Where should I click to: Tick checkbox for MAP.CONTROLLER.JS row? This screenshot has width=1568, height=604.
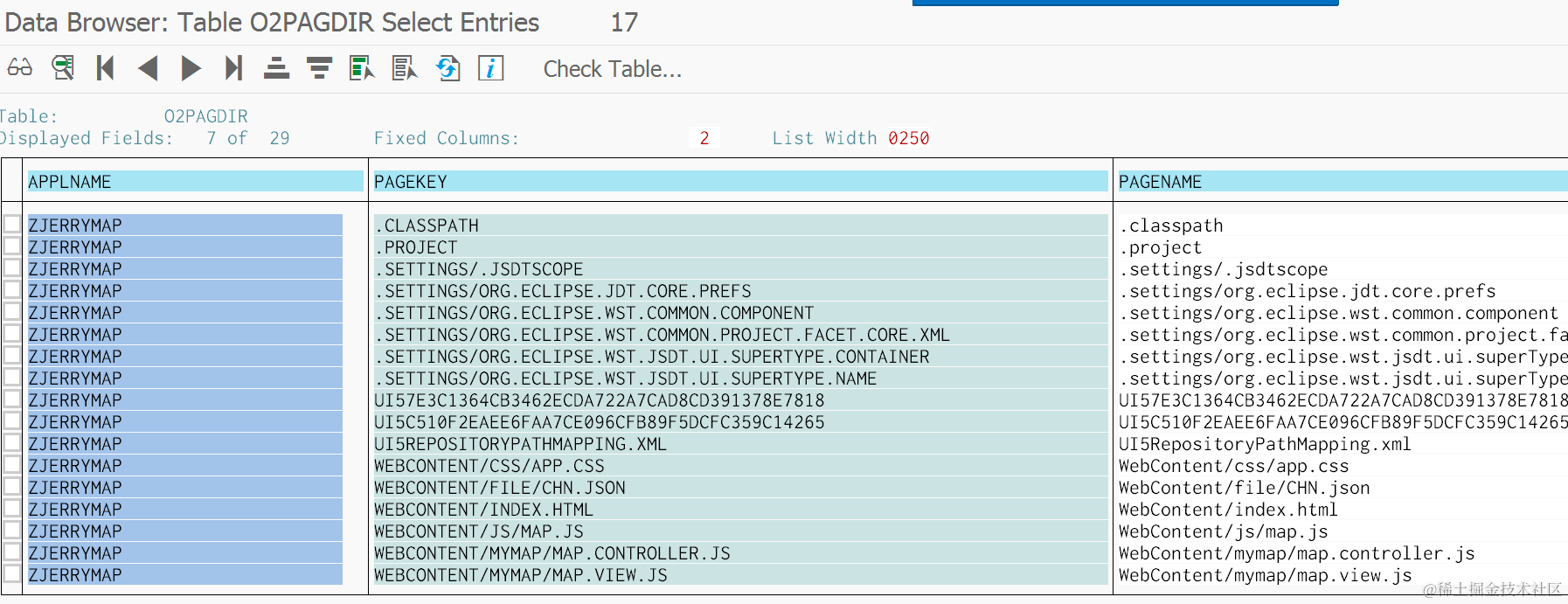pos(12,552)
